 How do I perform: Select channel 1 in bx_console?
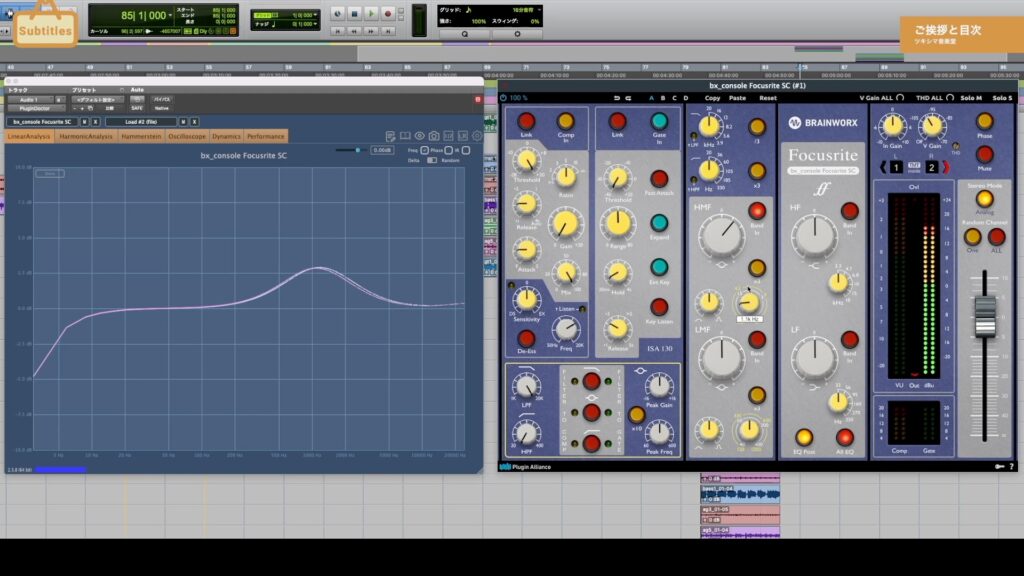tap(897, 167)
